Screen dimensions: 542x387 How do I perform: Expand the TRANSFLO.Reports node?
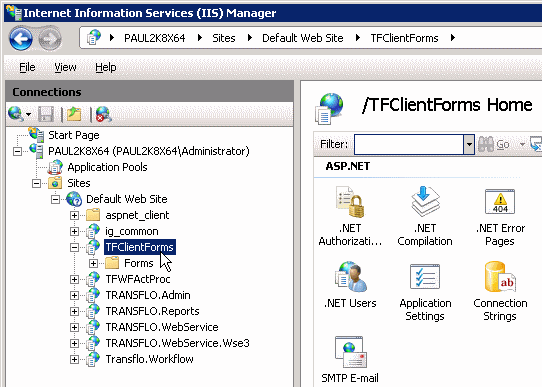click(x=74, y=311)
